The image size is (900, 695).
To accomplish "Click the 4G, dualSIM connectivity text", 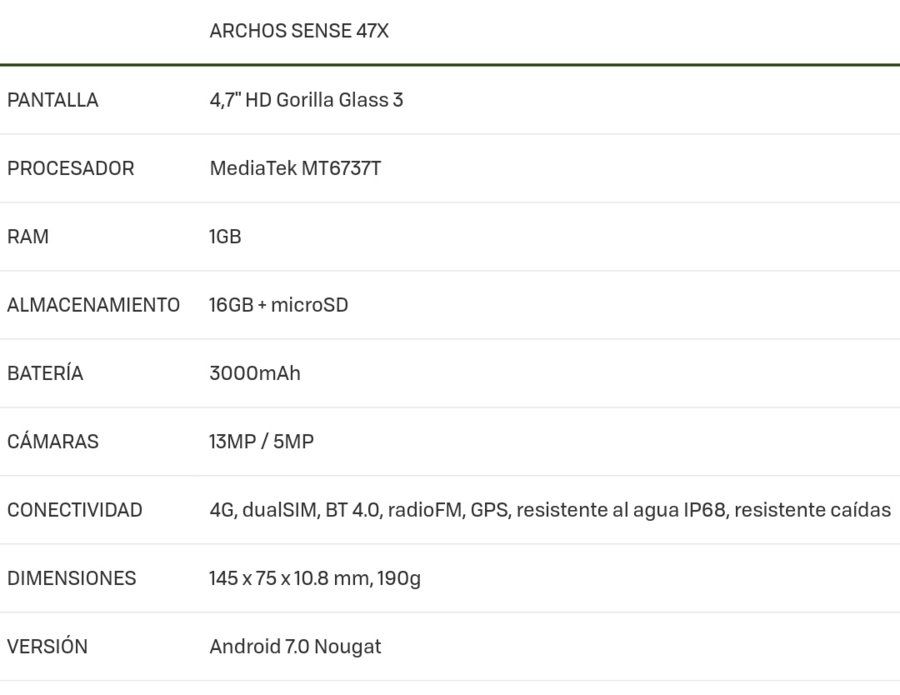I will (x=265, y=510).
